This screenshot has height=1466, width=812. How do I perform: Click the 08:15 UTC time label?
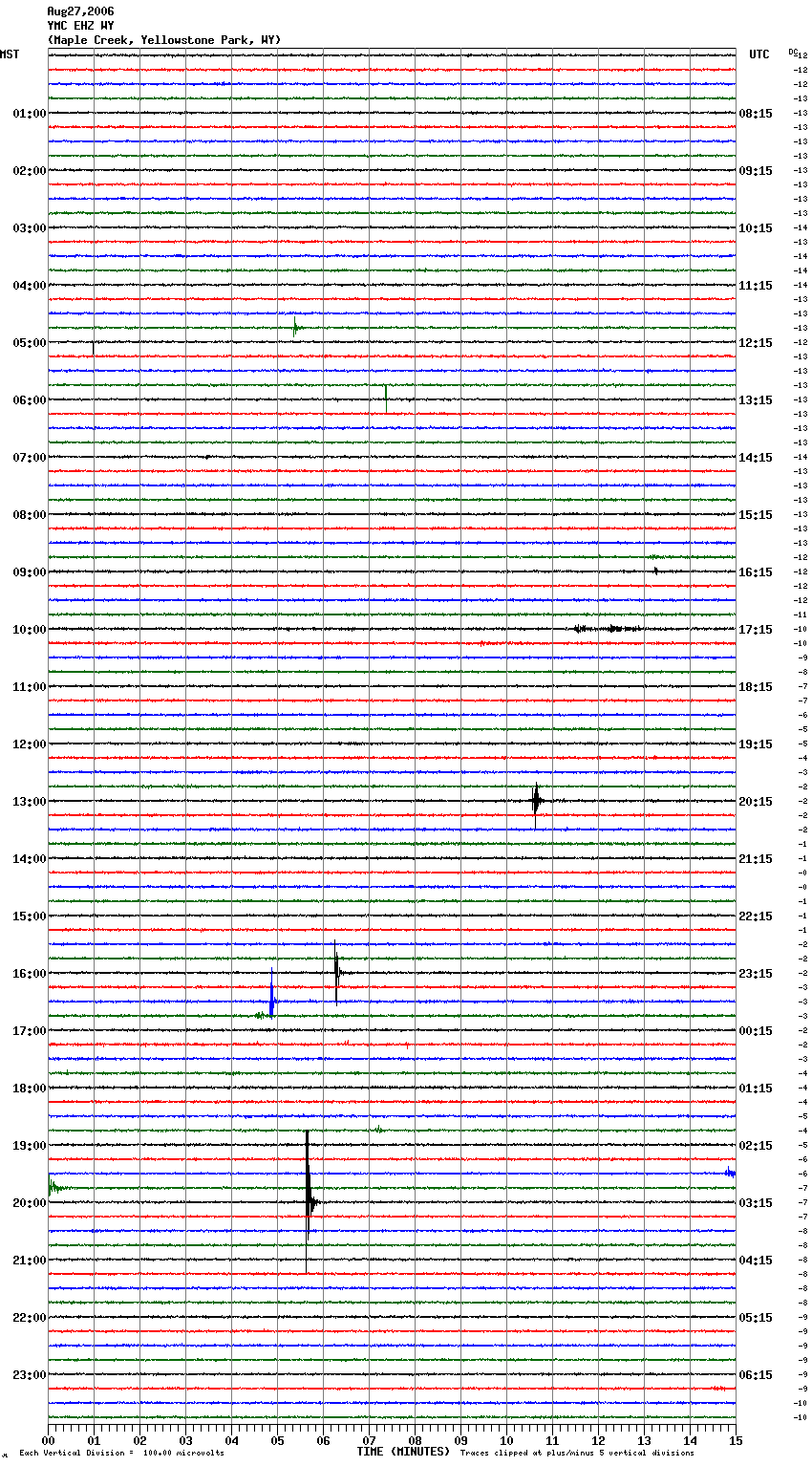coord(756,114)
